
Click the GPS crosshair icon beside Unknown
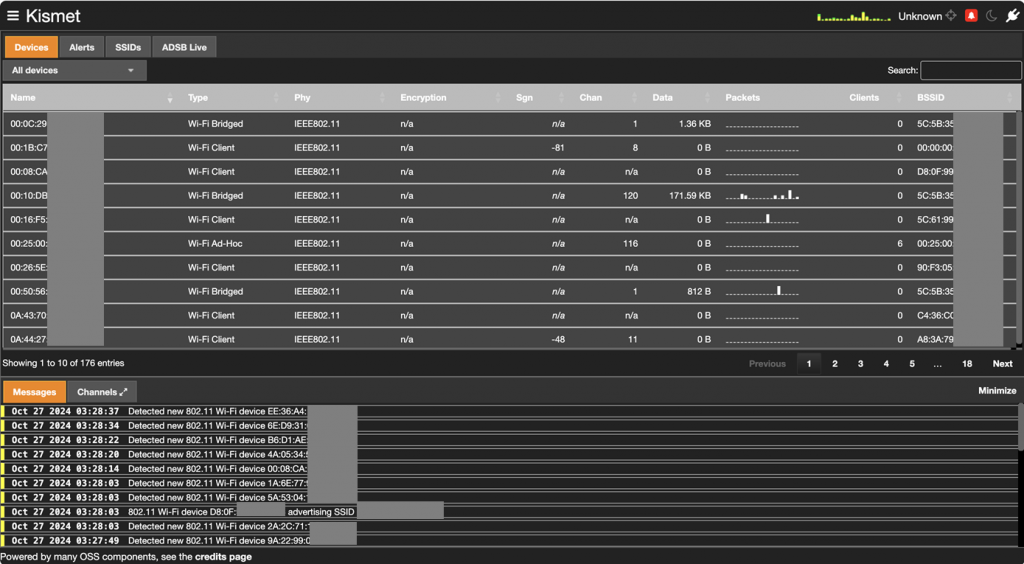click(951, 16)
